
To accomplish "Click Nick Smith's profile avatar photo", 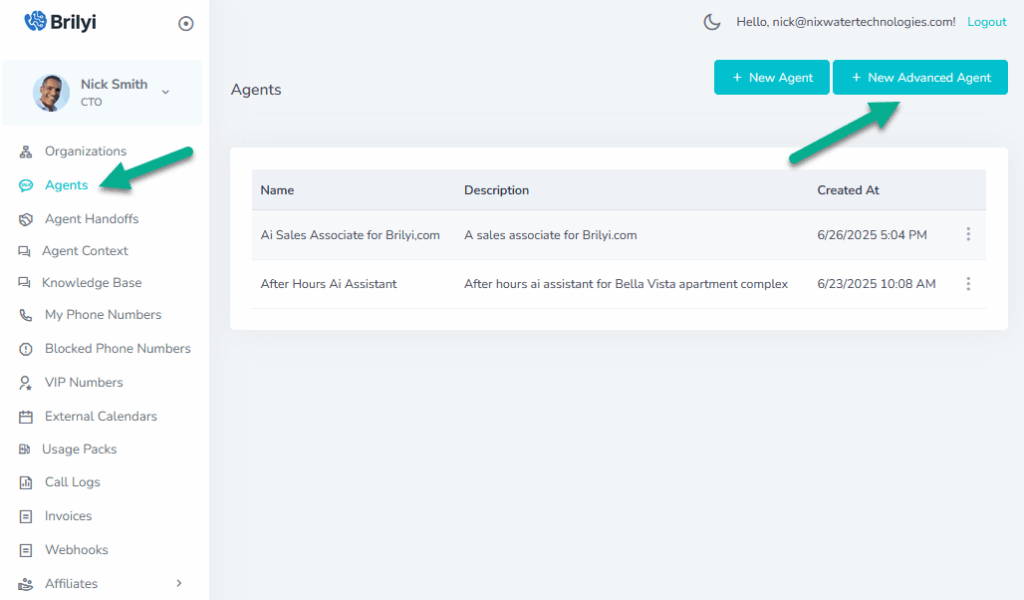I will click(51, 93).
